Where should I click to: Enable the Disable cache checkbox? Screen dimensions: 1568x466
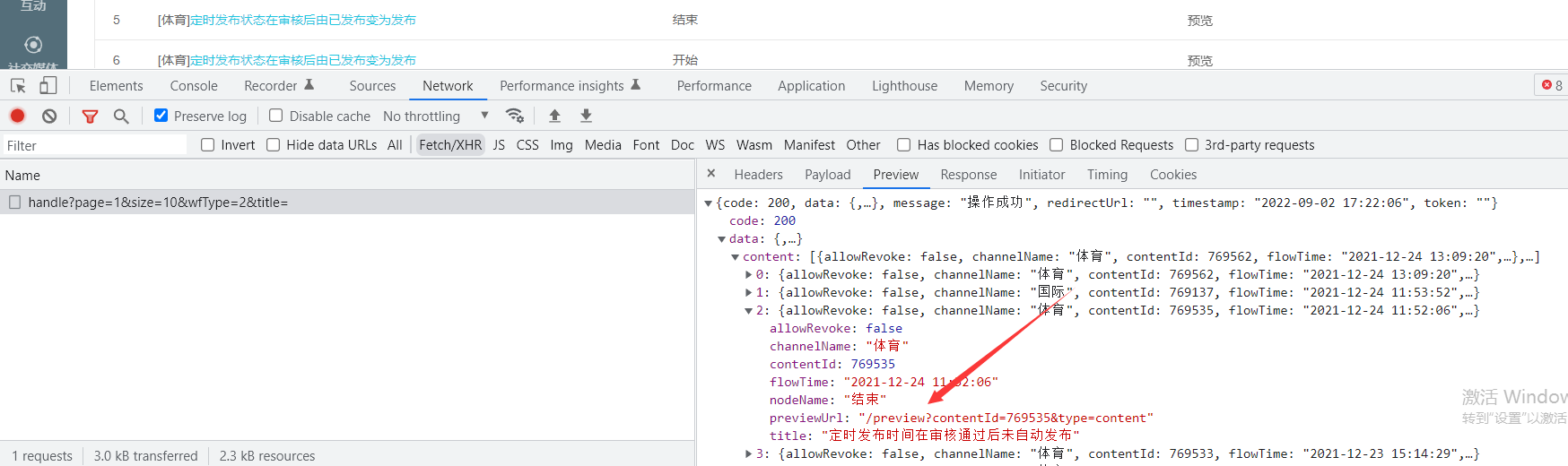click(x=276, y=116)
